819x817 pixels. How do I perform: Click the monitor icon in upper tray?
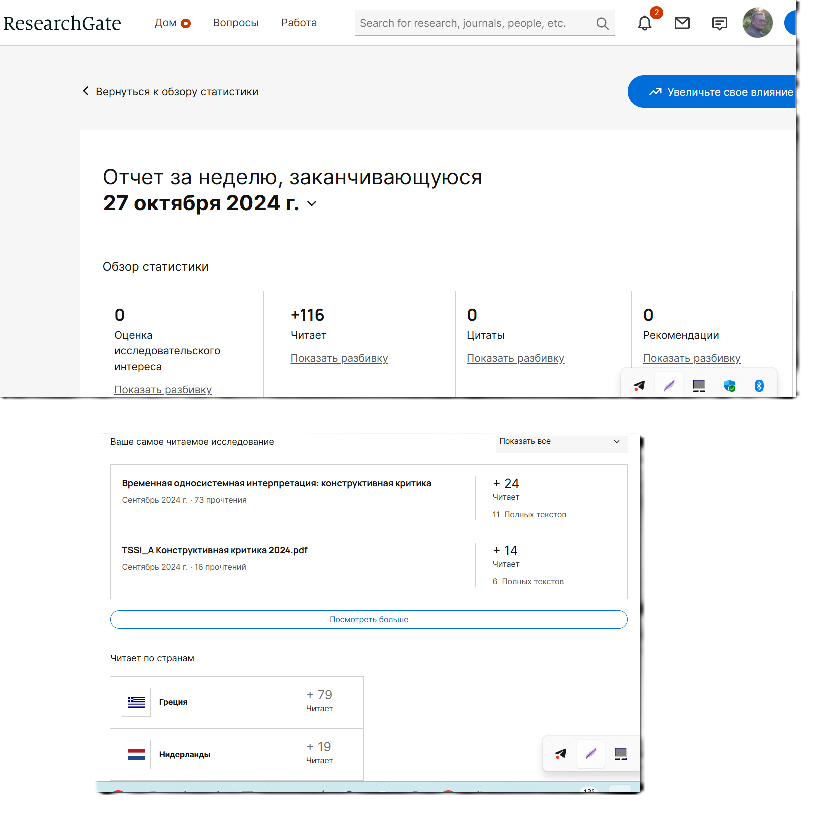(699, 386)
